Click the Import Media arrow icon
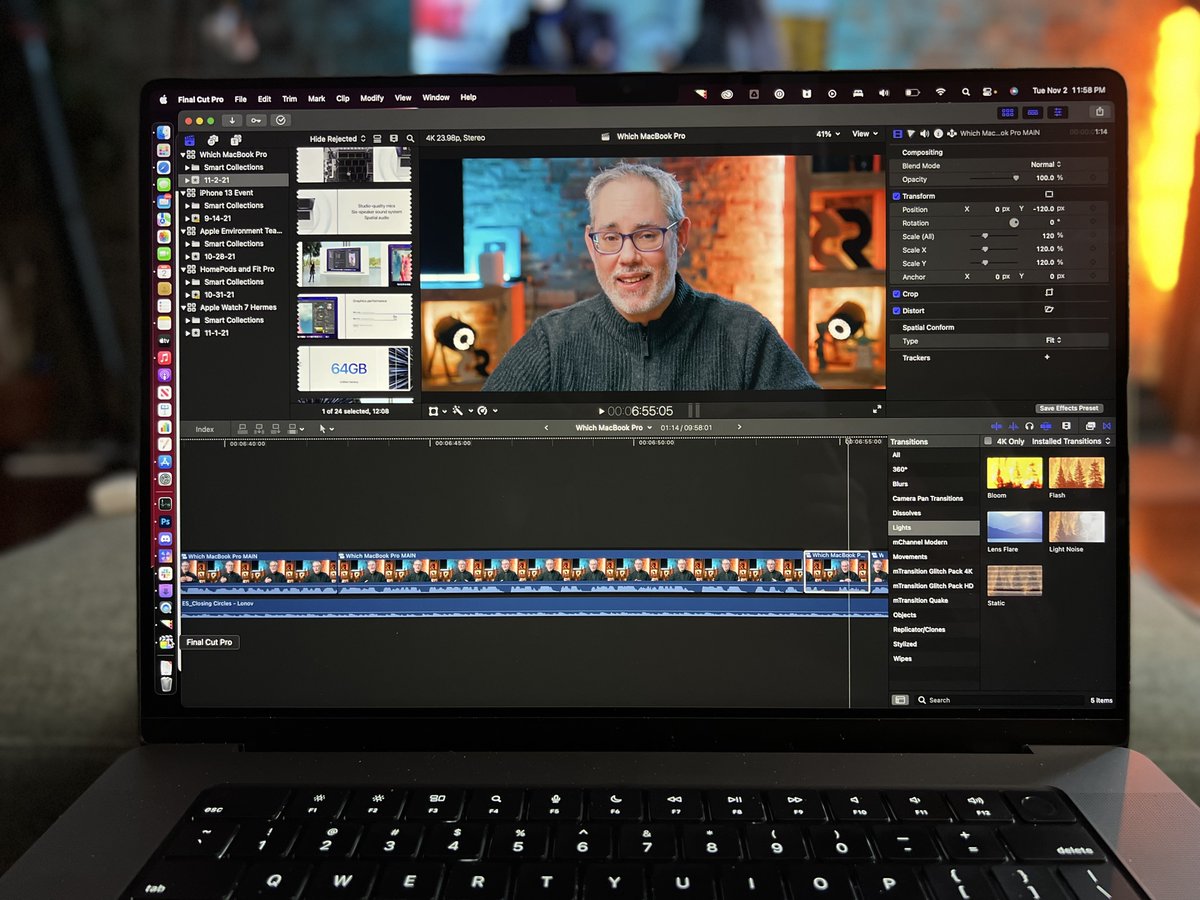The height and width of the screenshot is (900, 1200). [x=233, y=120]
